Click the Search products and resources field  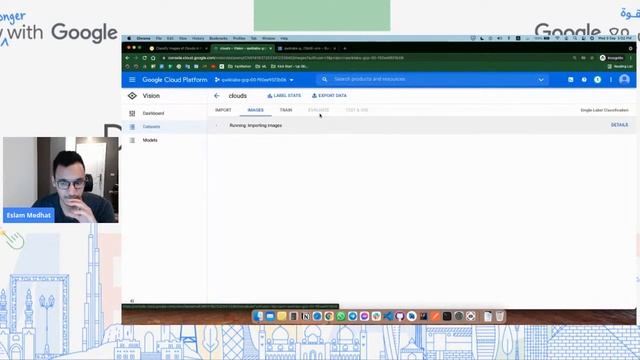(433, 79)
